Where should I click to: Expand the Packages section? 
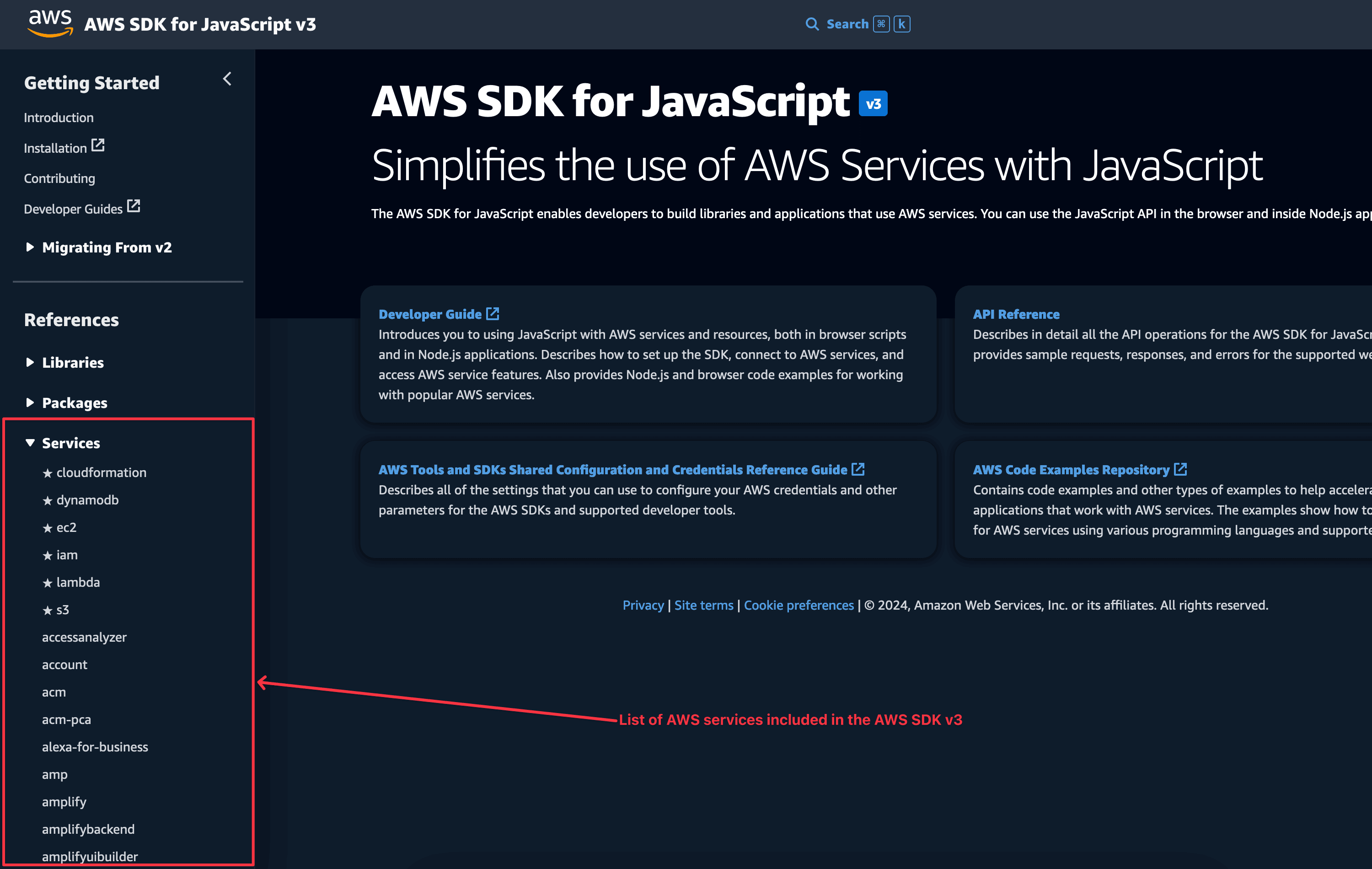coord(30,402)
